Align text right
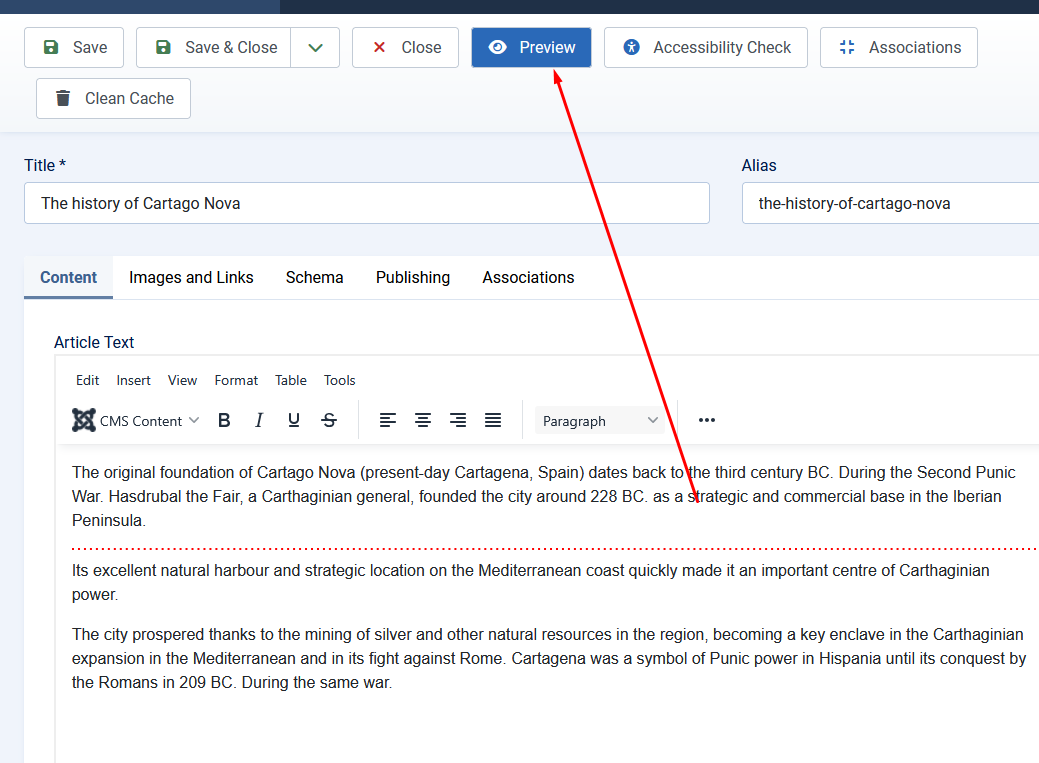Screen dimensions: 1039x763 (x=458, y=421)
